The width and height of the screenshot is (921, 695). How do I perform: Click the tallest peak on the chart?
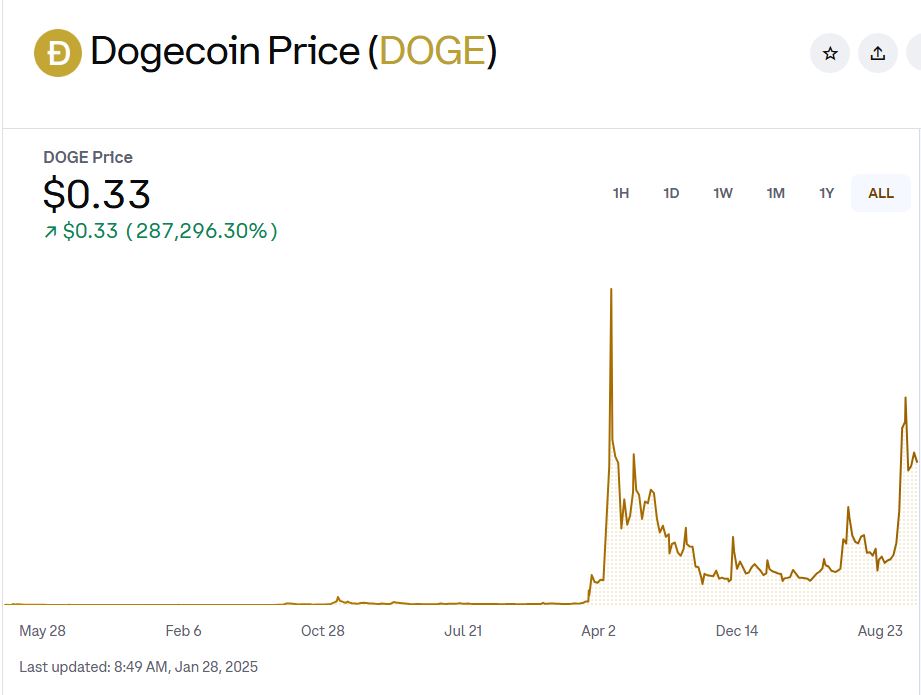pos(611,290)
